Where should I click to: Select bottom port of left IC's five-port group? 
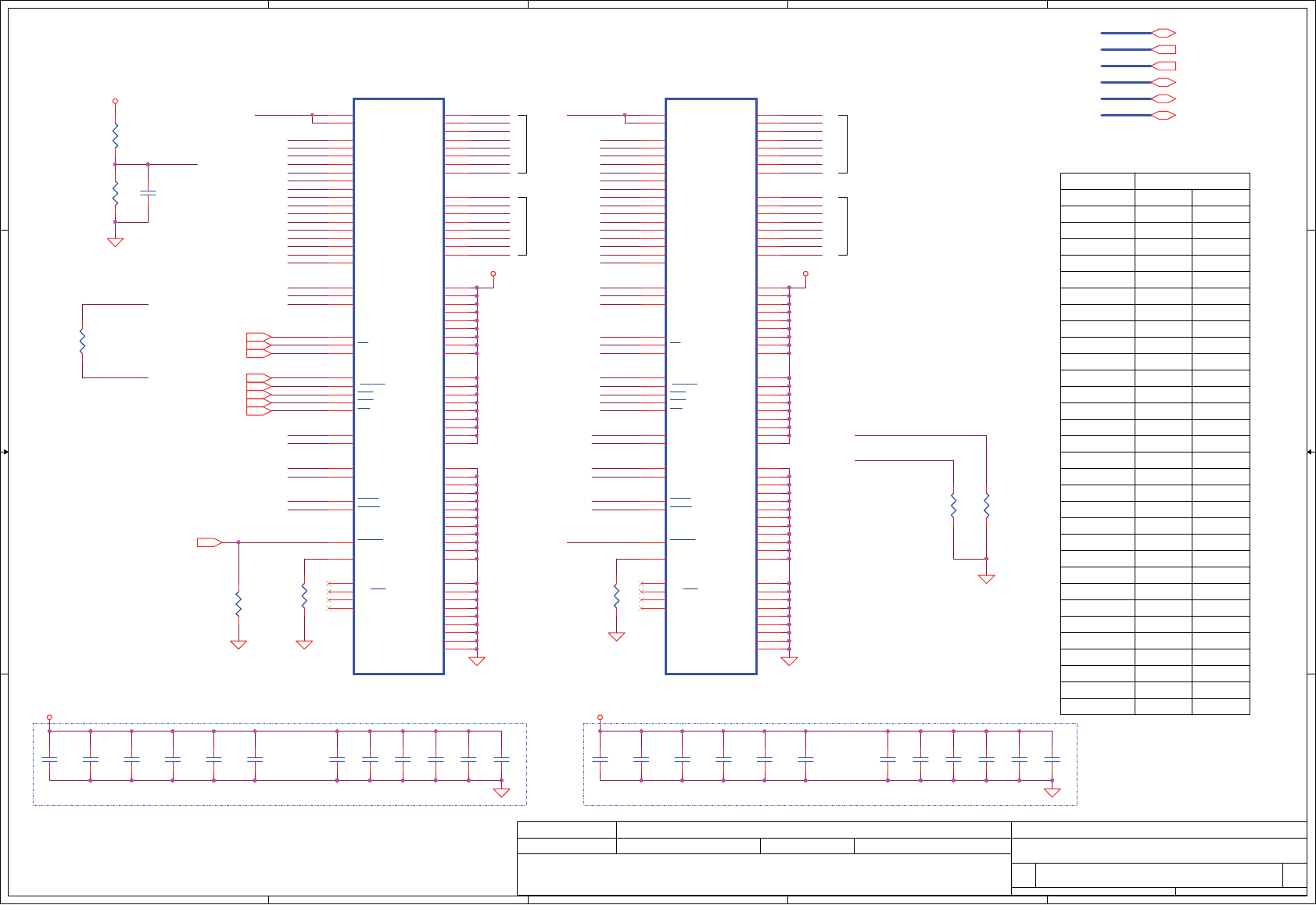(259, 411)
